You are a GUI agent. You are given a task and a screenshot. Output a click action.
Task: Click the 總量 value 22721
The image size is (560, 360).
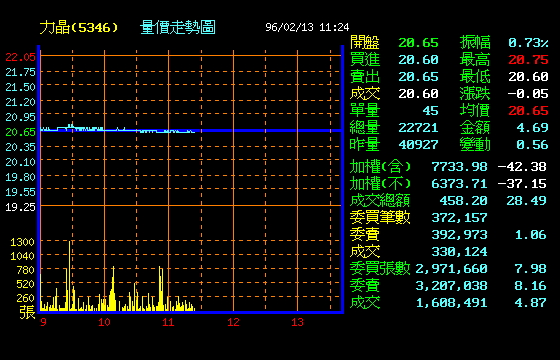(x=418, y=128)
